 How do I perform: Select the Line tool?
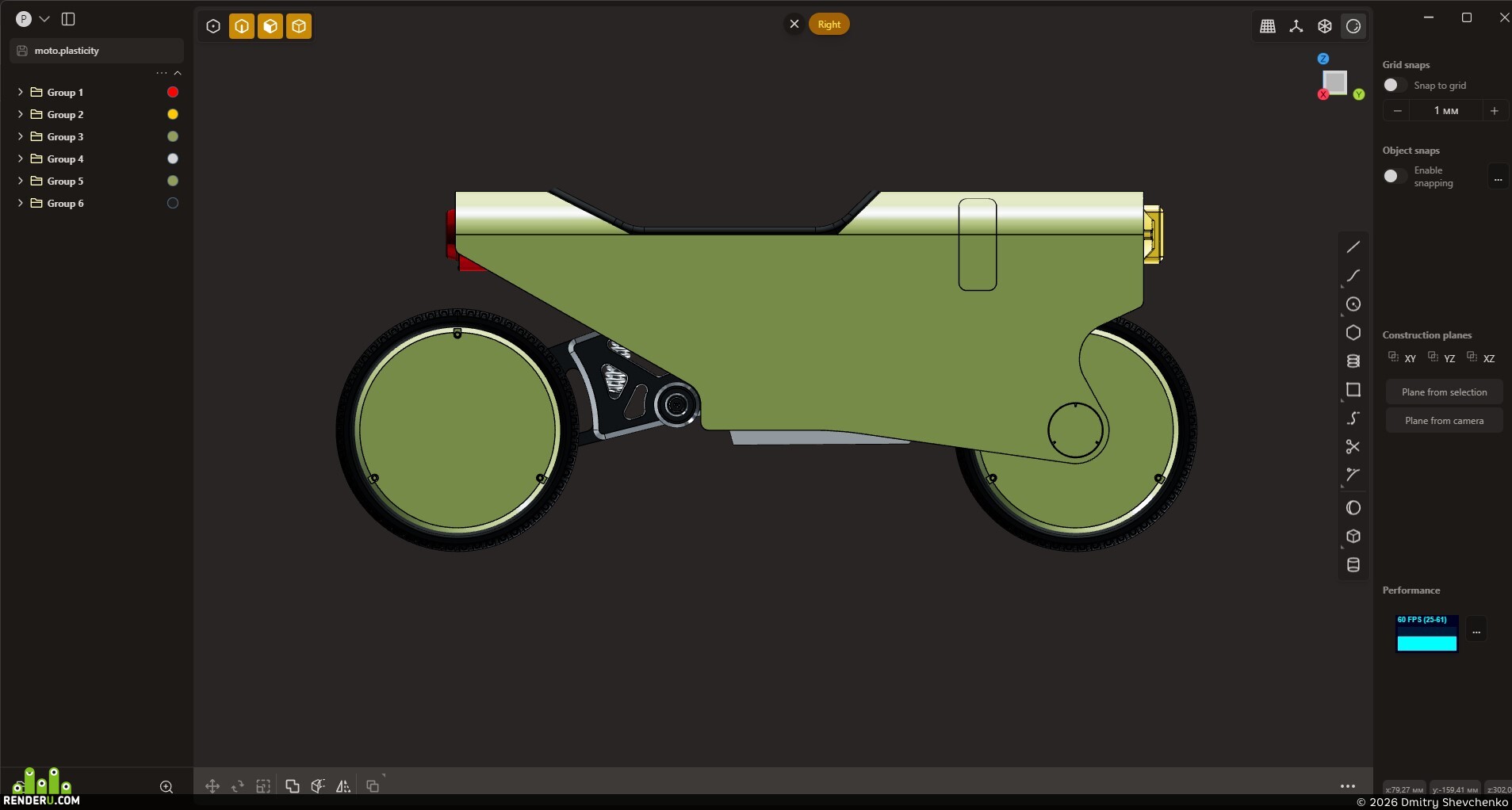(x=1353, y=247)
